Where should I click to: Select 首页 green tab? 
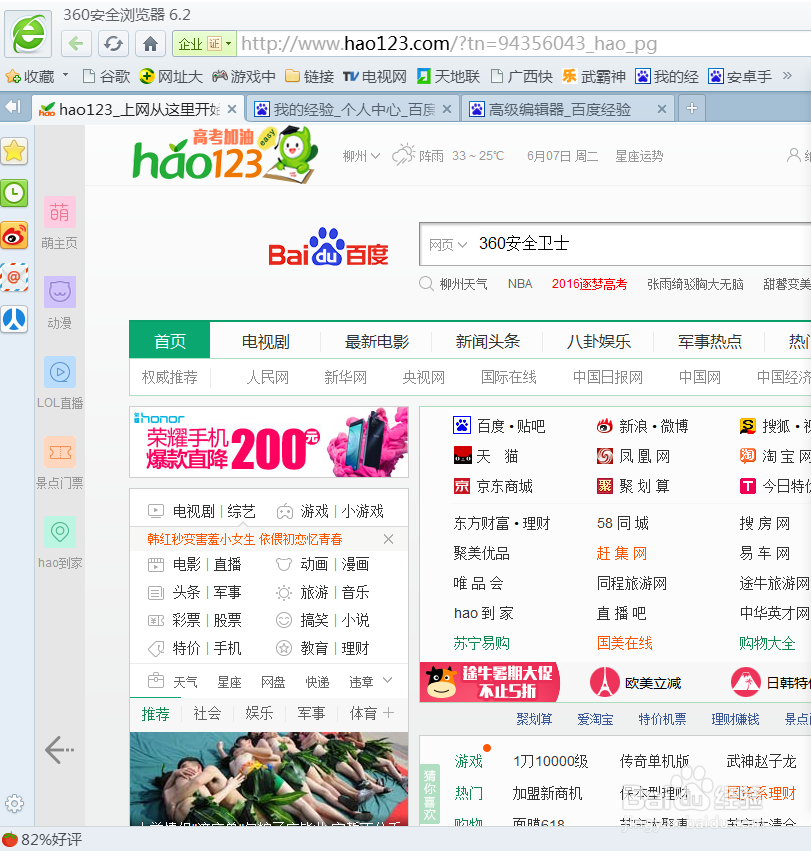pos(169,340)
